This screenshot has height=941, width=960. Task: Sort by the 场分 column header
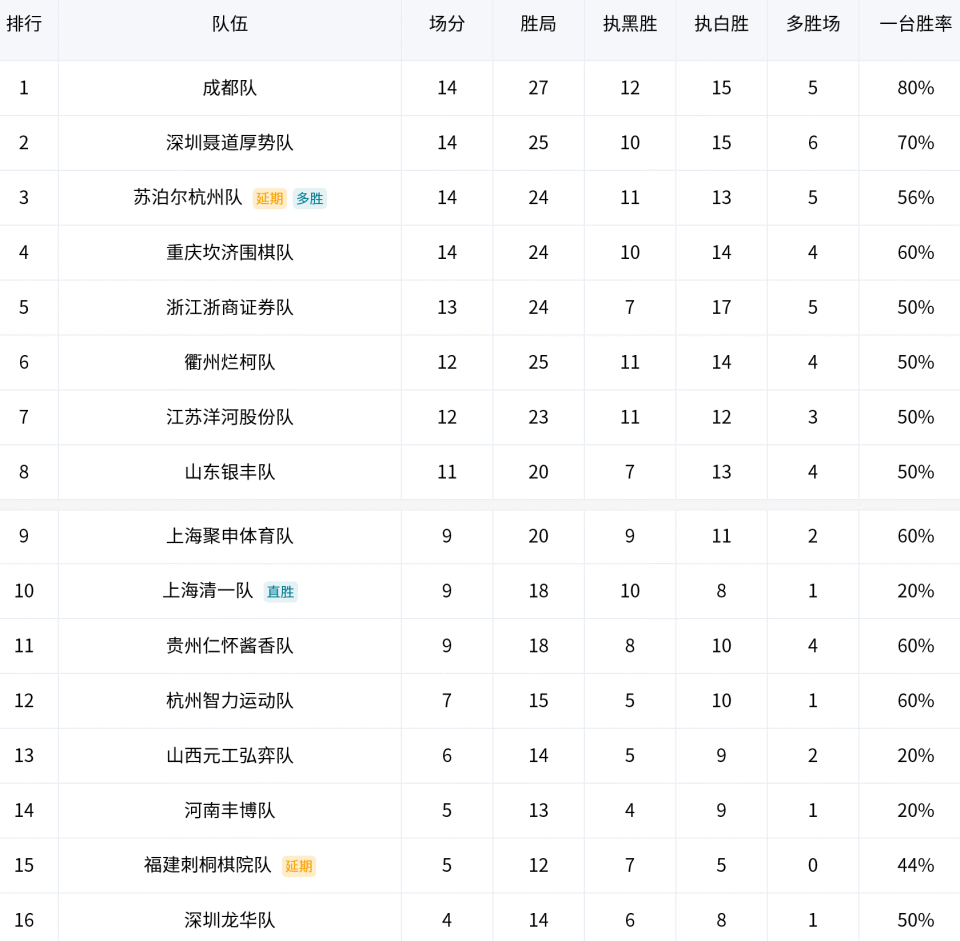coord(446,25)
